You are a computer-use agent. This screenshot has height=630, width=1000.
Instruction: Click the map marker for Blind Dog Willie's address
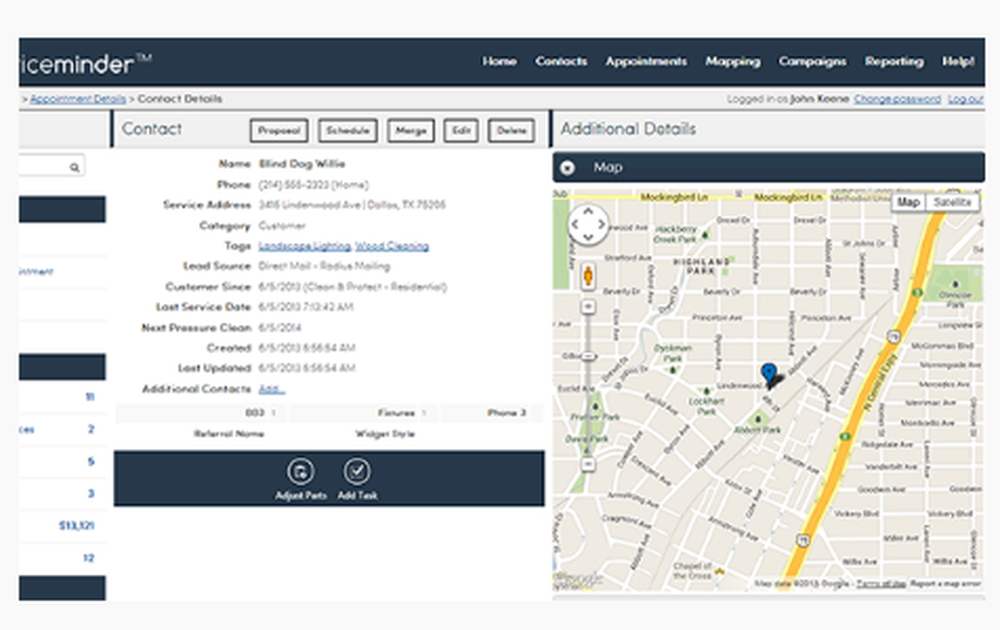pos(770,372)
